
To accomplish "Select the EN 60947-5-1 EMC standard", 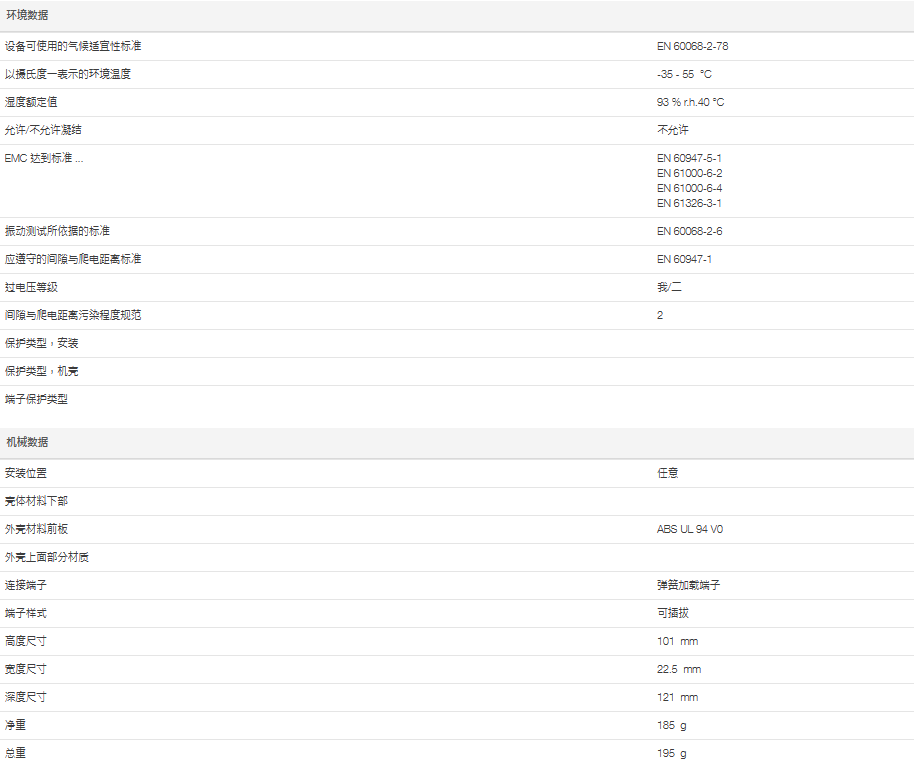I will click(689, 158).
